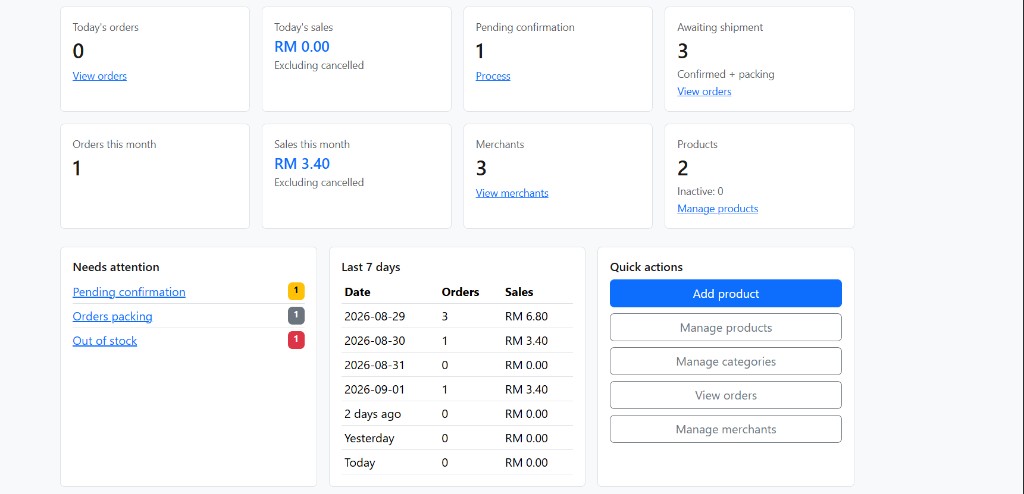Open View orders link under Today's orders
1024x494 pixels.
99,76
